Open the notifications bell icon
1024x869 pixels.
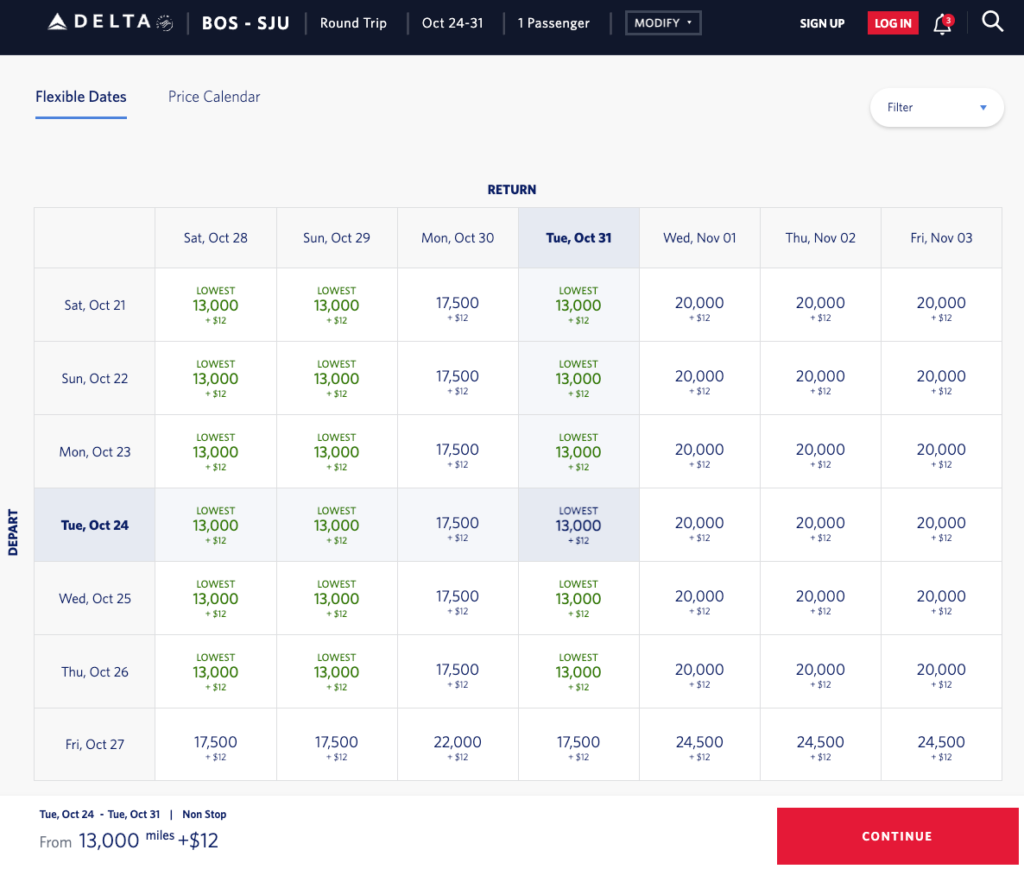(942, 24)
